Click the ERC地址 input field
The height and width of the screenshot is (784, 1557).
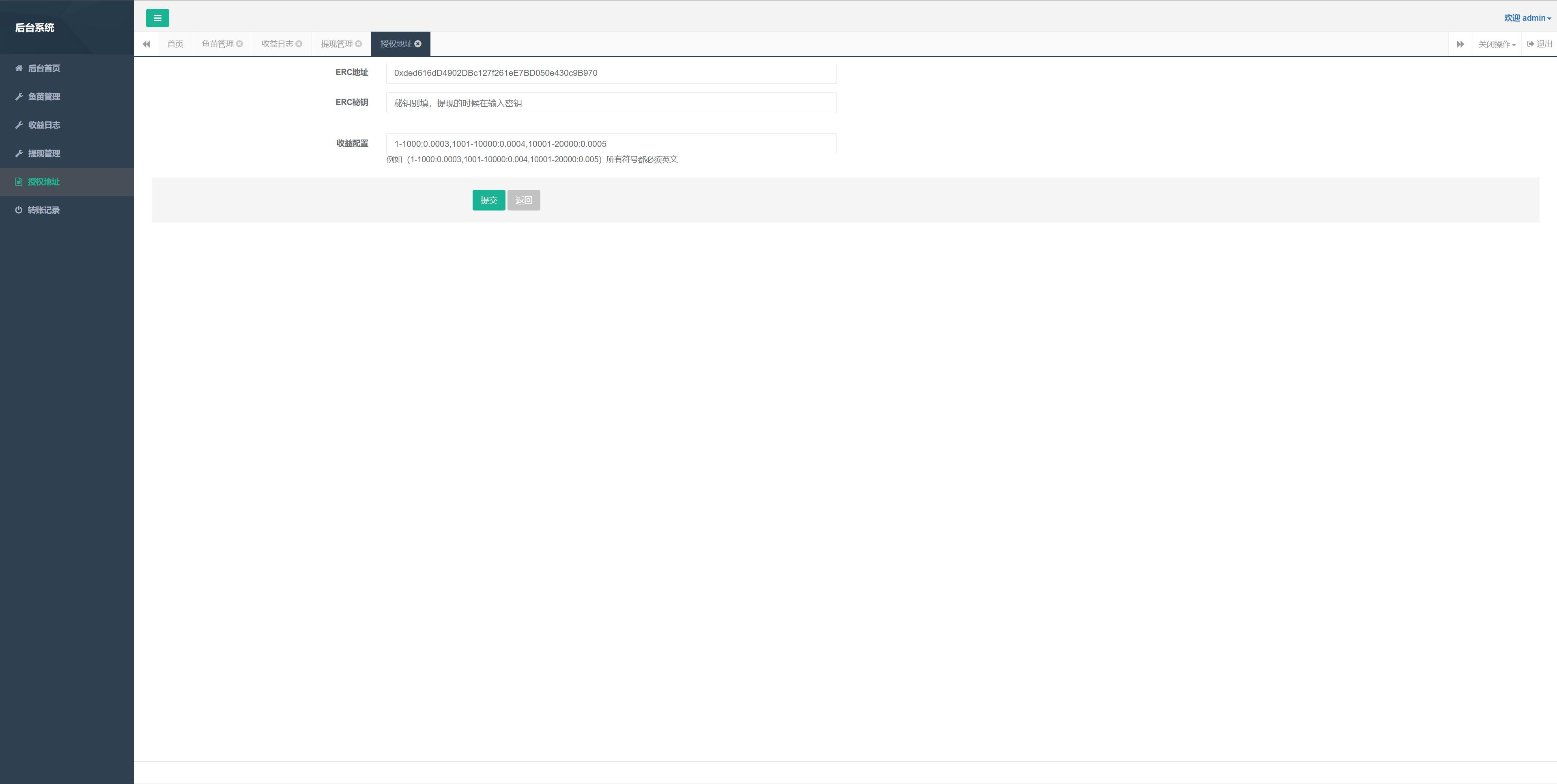[x=611, y=72]
